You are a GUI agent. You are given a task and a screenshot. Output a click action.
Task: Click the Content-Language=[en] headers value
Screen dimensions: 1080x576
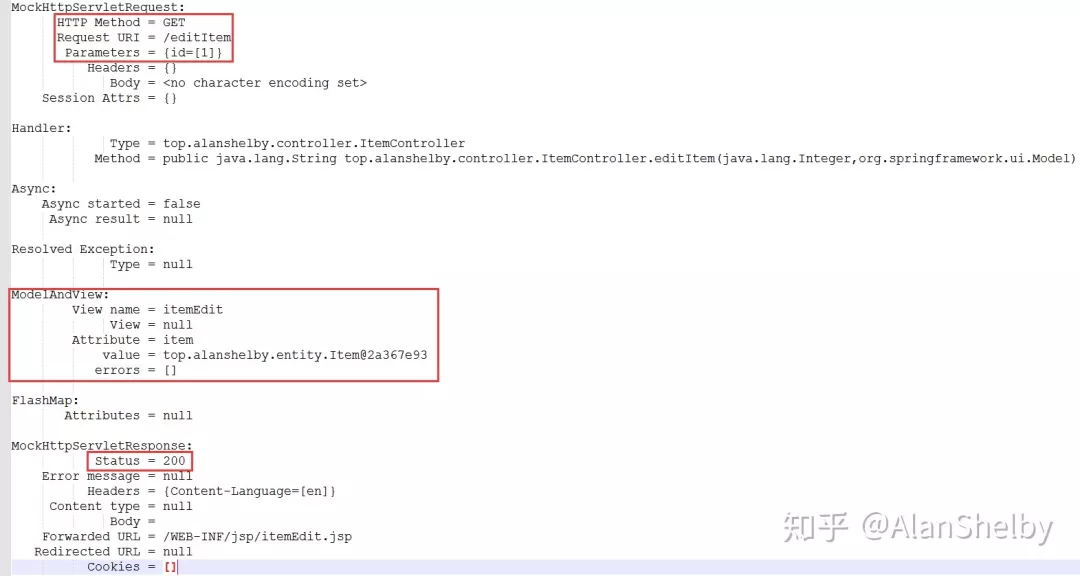point(249,491)
